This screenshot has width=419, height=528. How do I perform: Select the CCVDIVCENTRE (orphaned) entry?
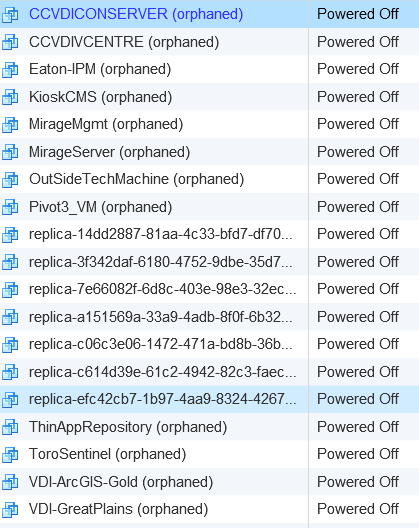[x=124, y=42]
